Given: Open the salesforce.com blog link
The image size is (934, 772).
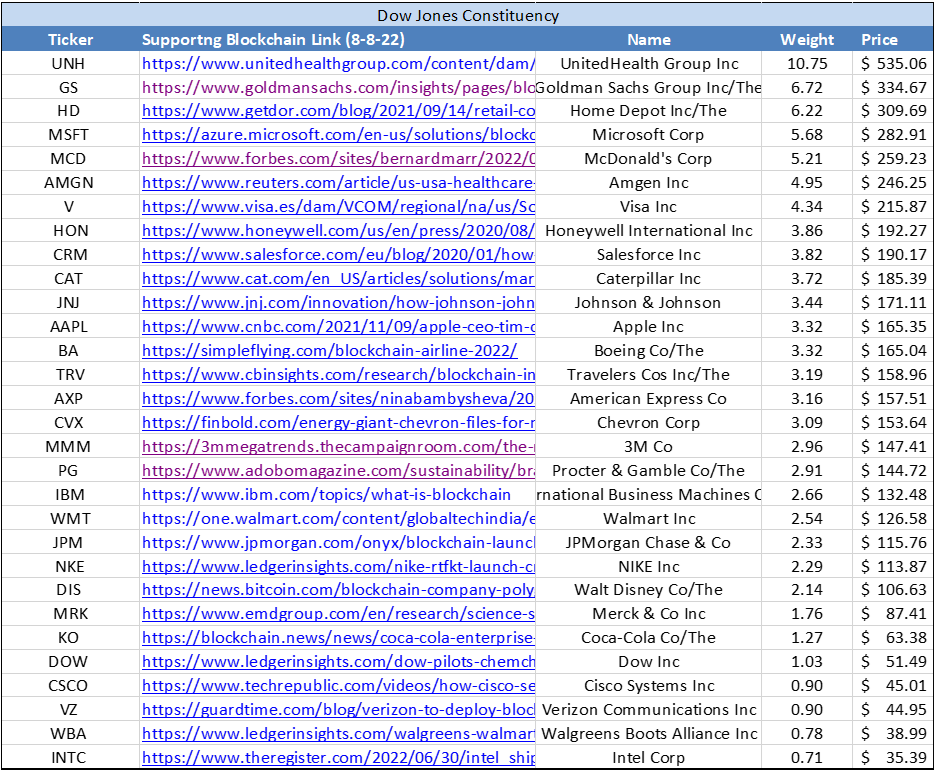Looking at the screenshot, I should pos(338,254).
